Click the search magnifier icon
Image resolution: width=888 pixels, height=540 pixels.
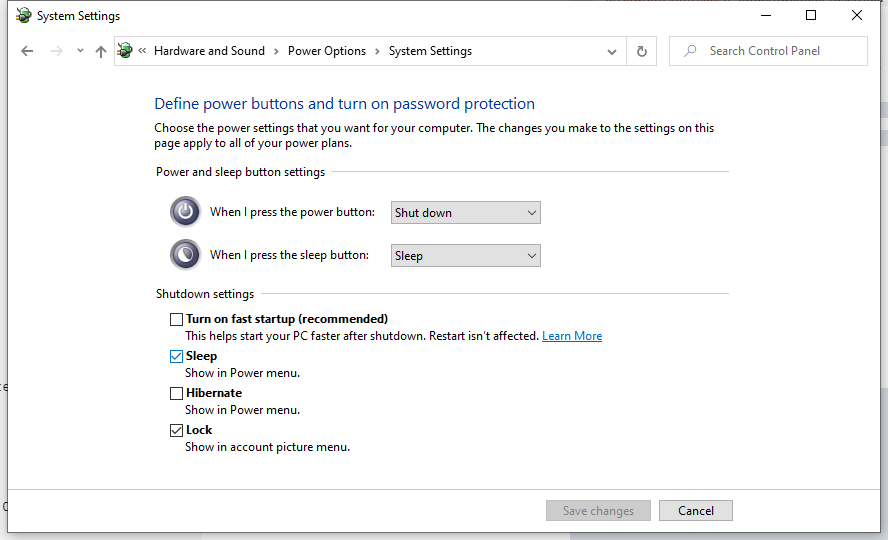tap(689, 51)
